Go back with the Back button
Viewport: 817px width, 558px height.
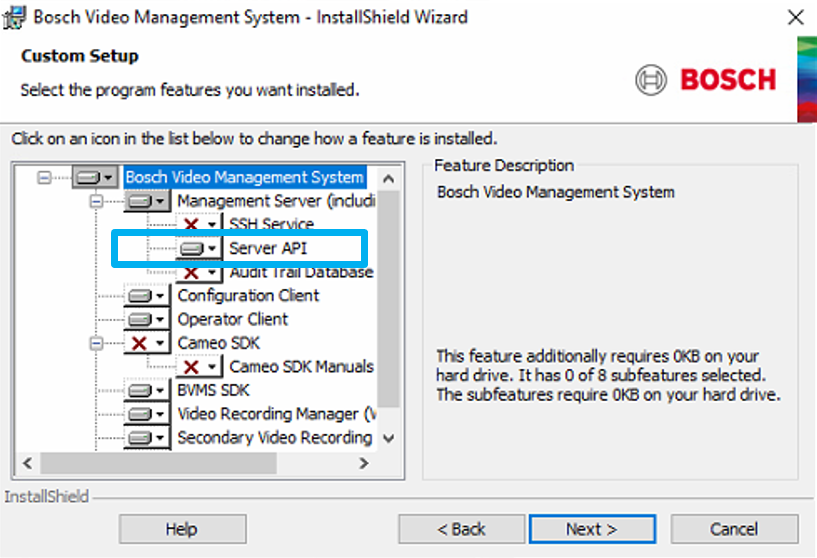coord(461,529)
